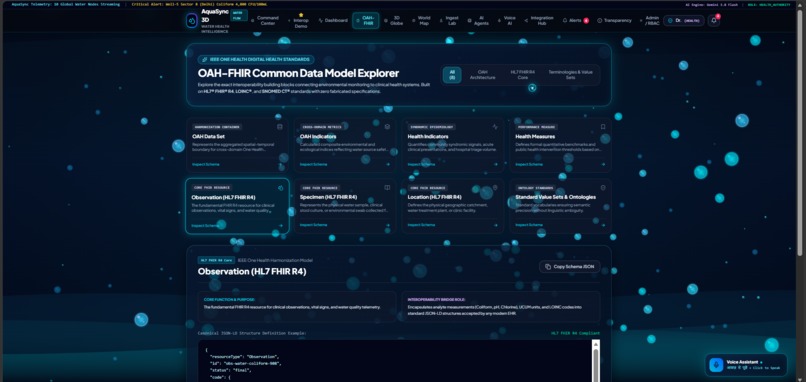Select the OAH-FHIR nav tab

coord(365,21)
